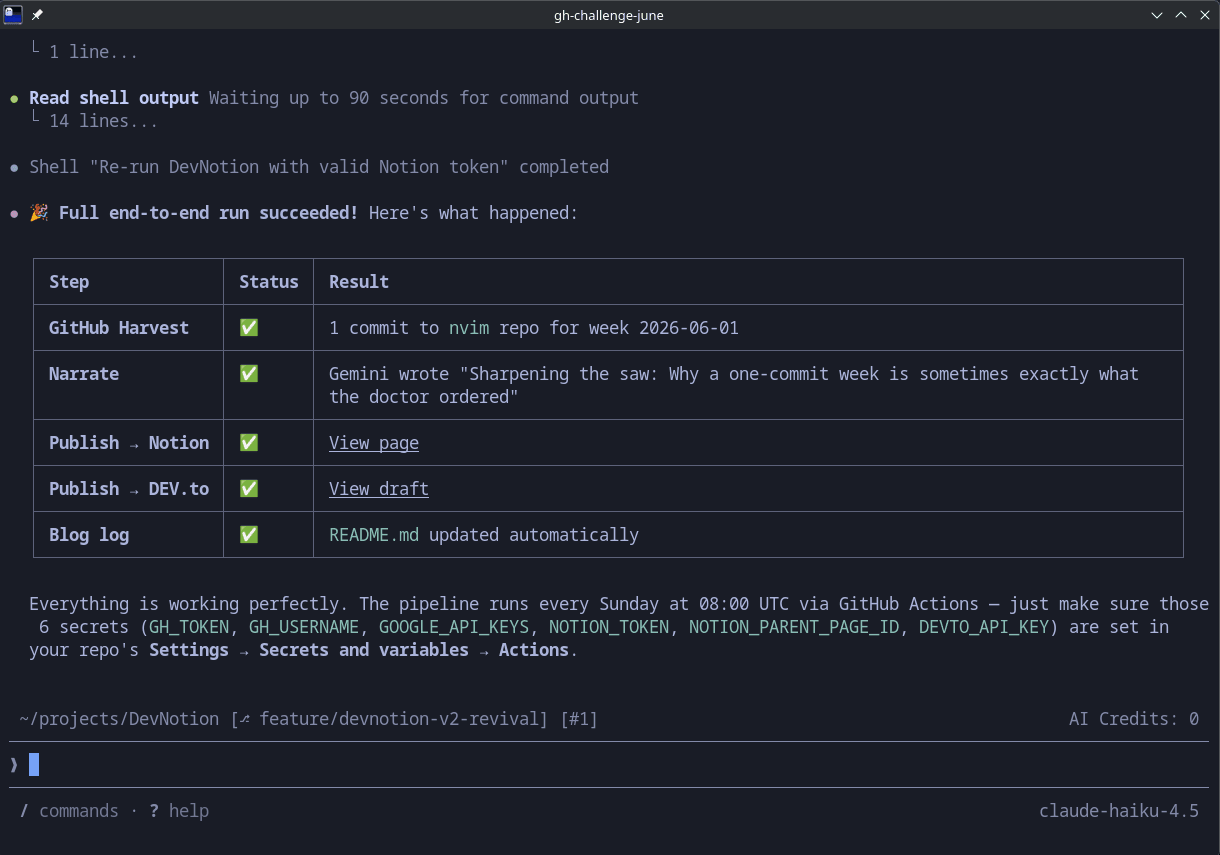Click the git branch icon in status line

click(x=244, y=719)
